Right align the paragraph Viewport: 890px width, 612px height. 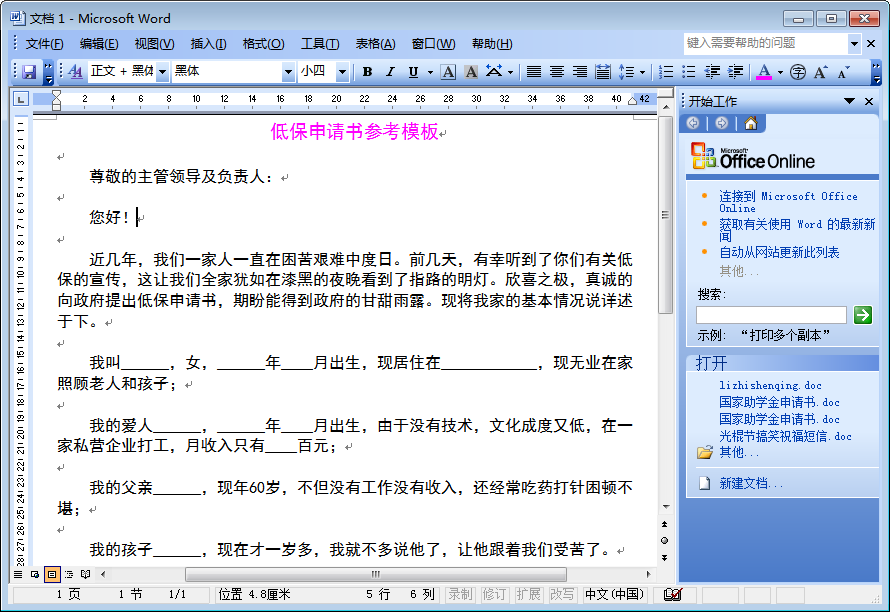point(580,72)
